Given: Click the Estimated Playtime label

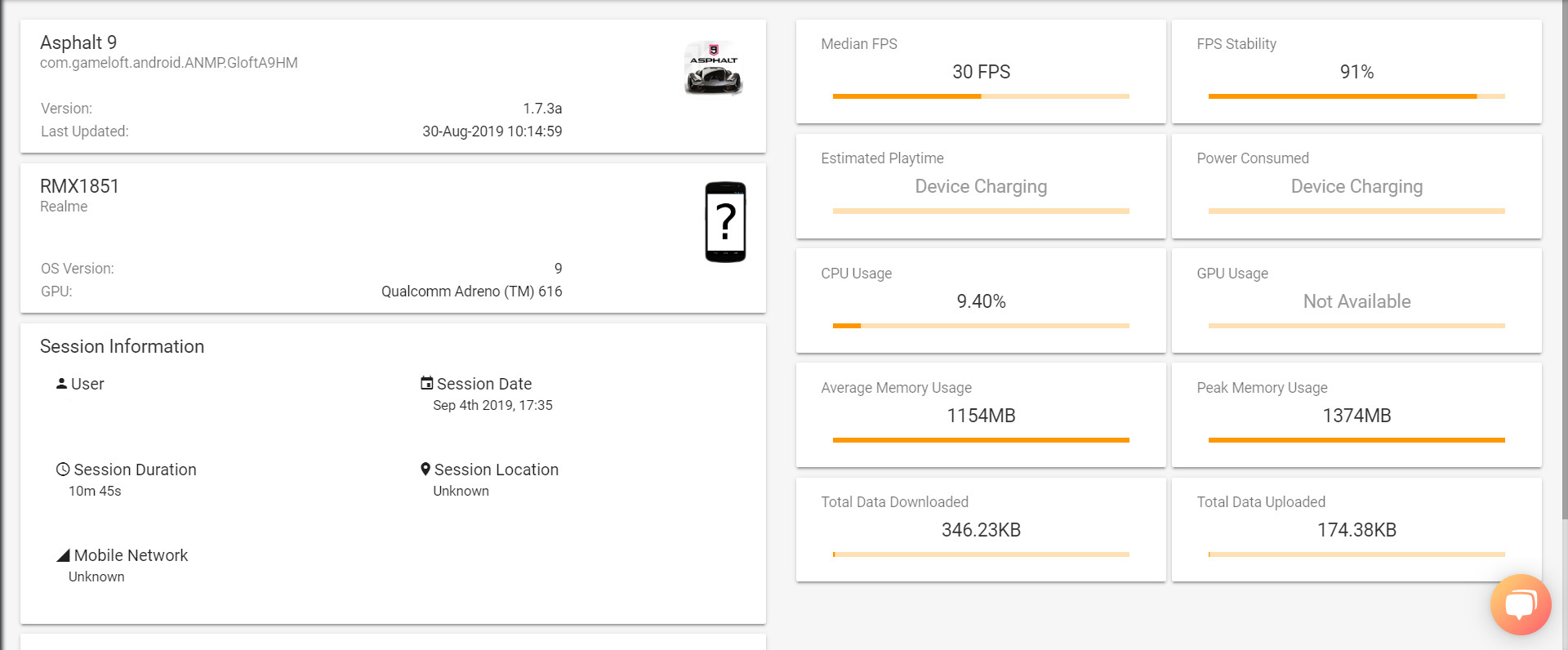Looking at the screenshot, I should [882, 158].
